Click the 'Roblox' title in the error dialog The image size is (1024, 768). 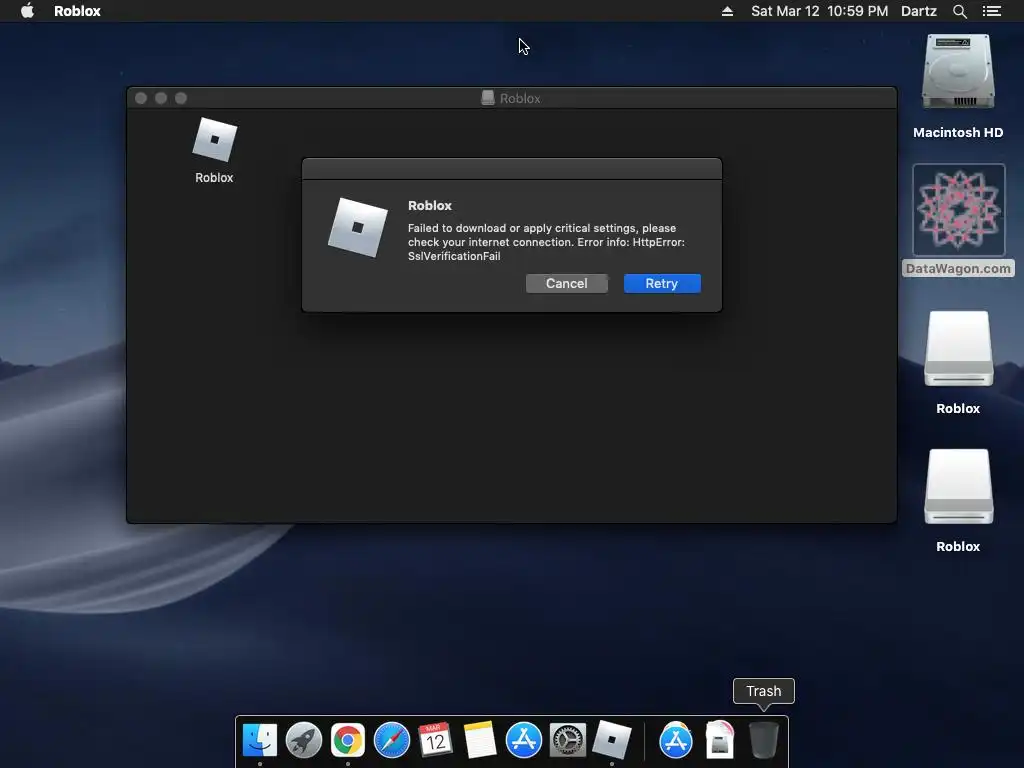click(x=430, y=205)
